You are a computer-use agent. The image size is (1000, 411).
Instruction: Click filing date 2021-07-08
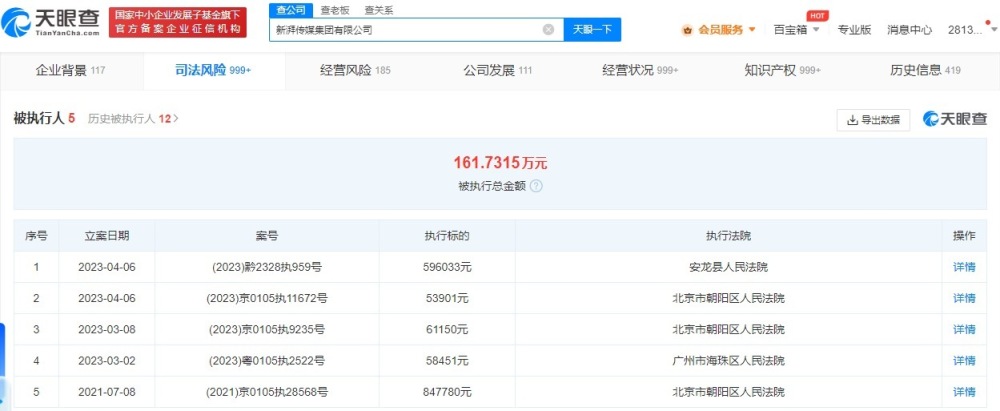(107, 392)
